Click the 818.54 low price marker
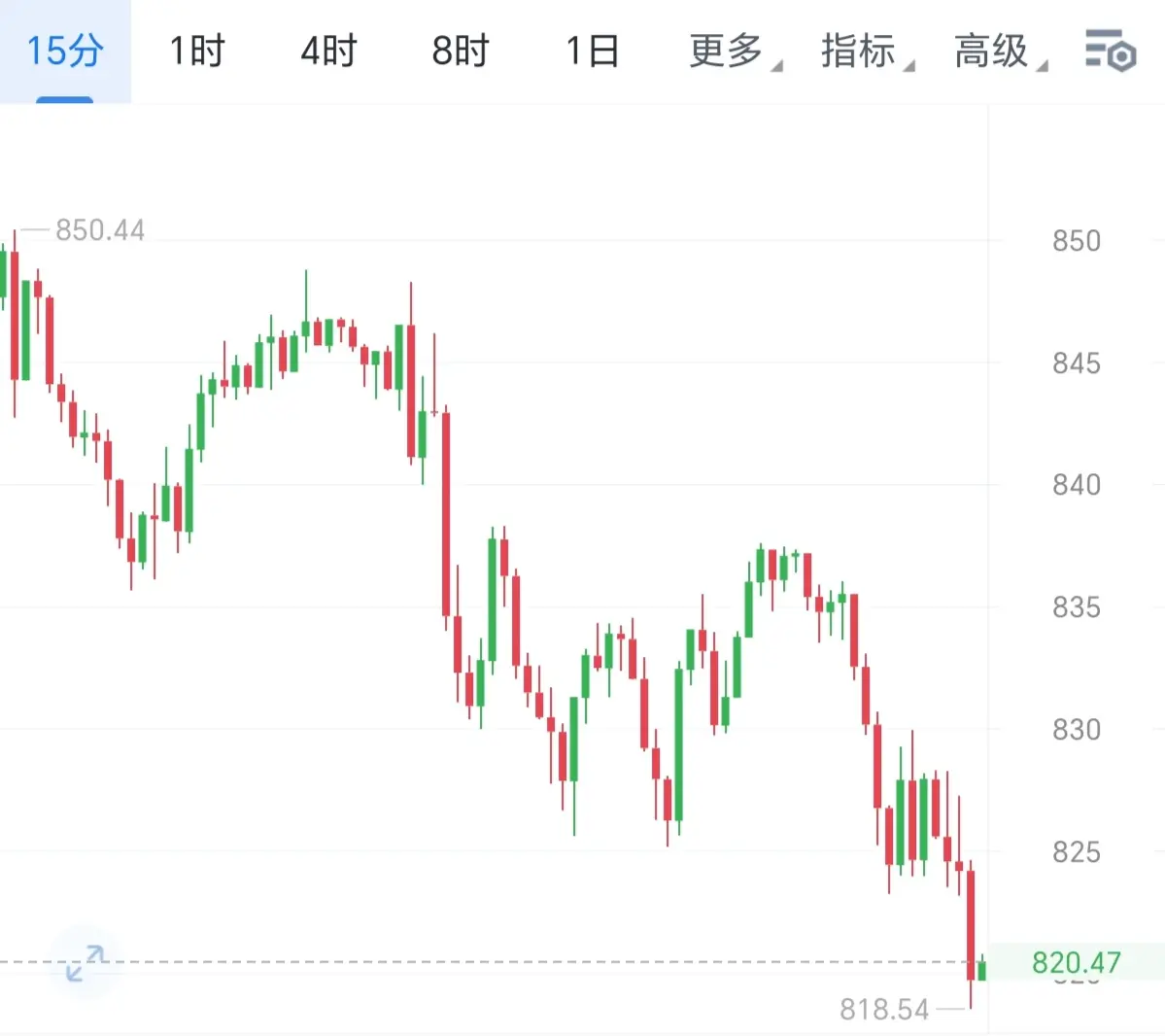The image size is (1165, 1036). [x=884, y=1009]
